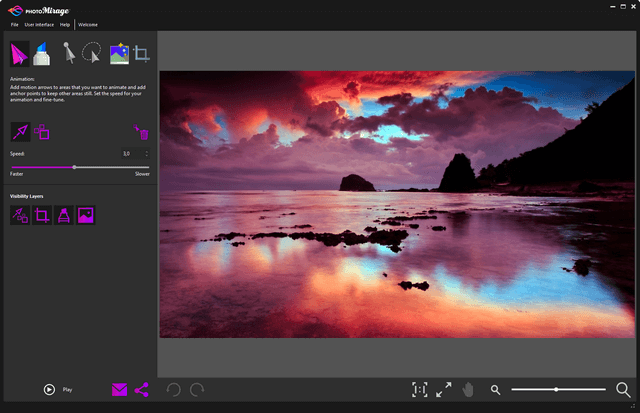Click the Speed value stepper arrows
Screen dimensions: 640x413
coord(146,154)
